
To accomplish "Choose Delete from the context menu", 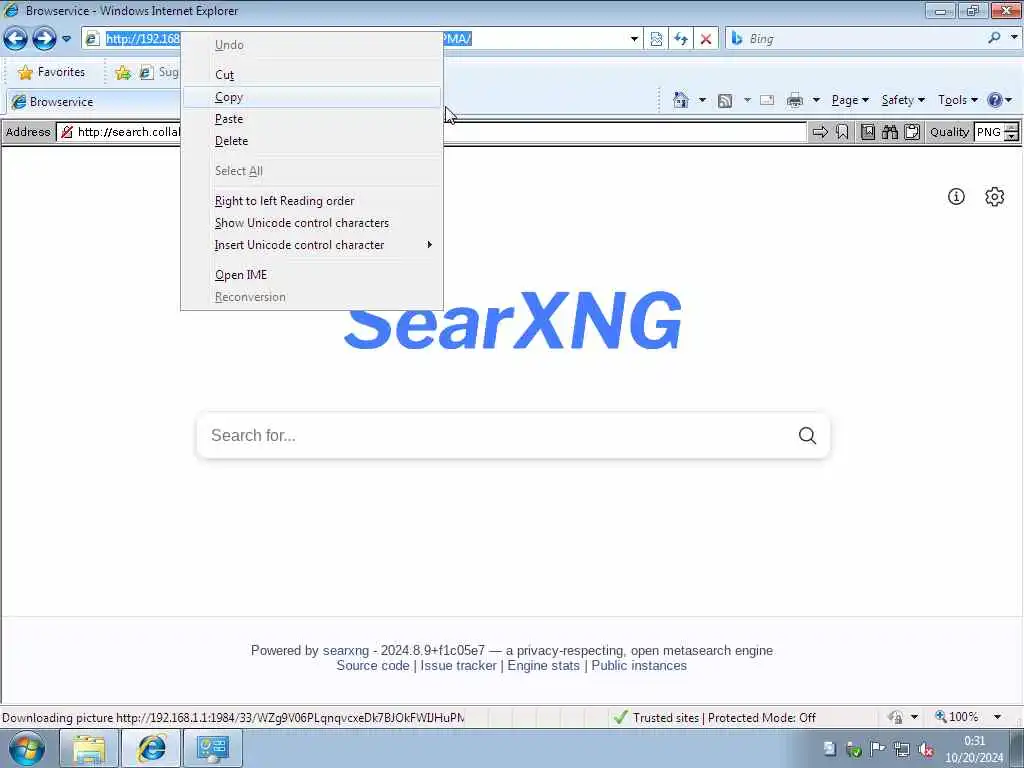I will (312, 141).
